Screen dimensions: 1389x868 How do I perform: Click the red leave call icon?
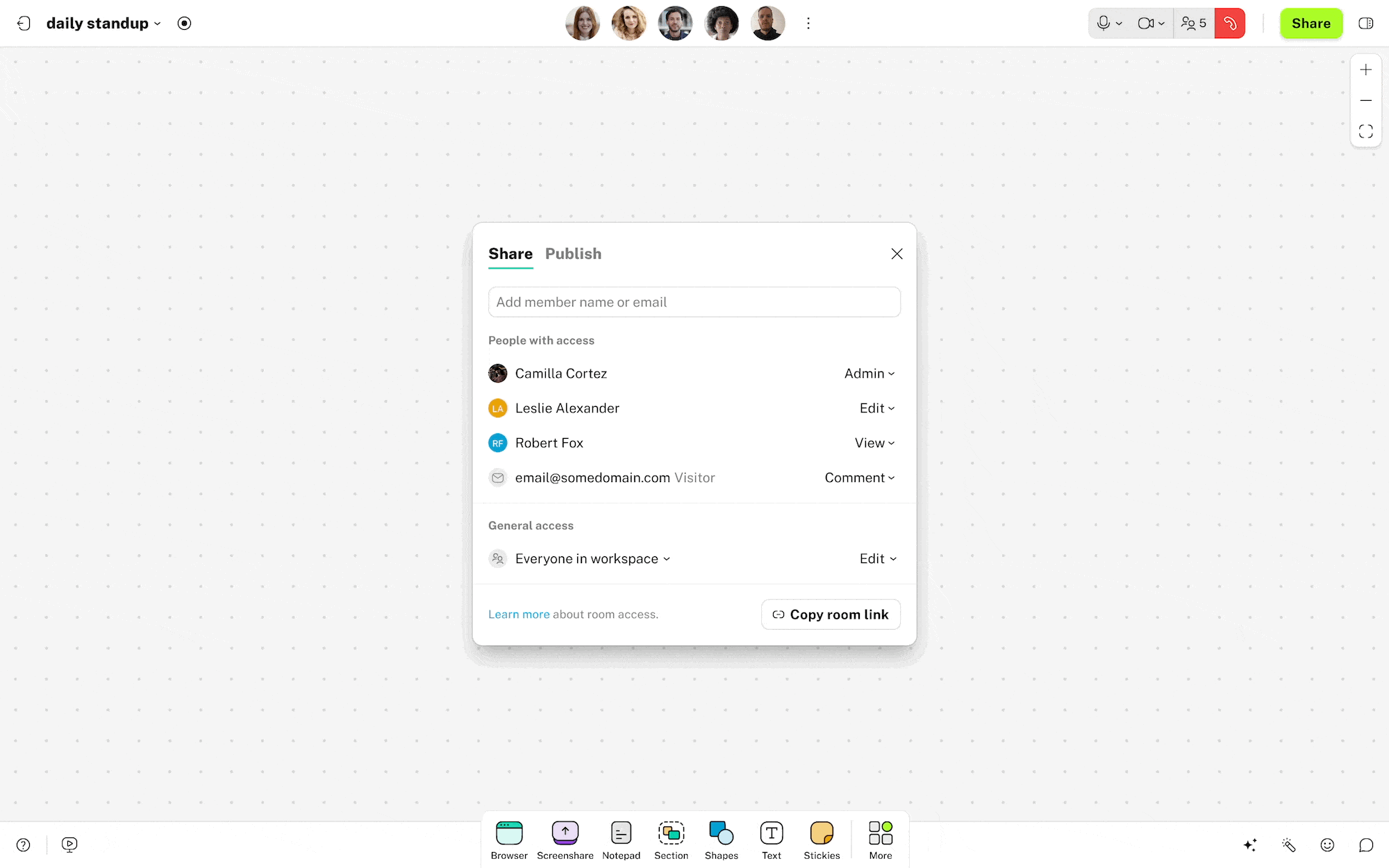point(1229,24)
